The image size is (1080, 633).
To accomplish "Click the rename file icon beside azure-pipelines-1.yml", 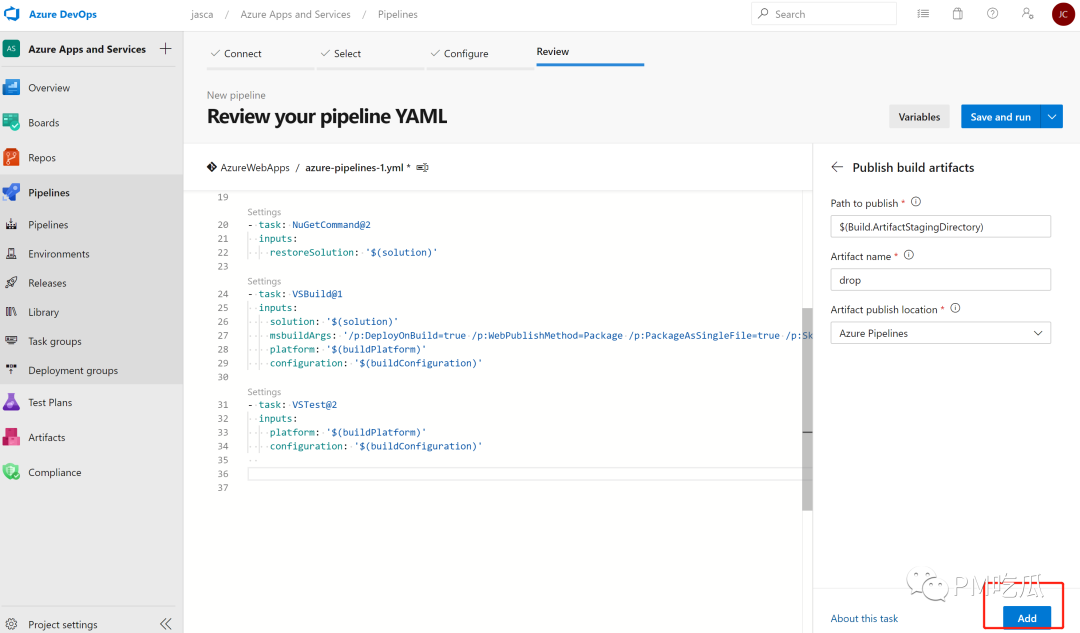I will pyautogui.click(x=422, y=167).
